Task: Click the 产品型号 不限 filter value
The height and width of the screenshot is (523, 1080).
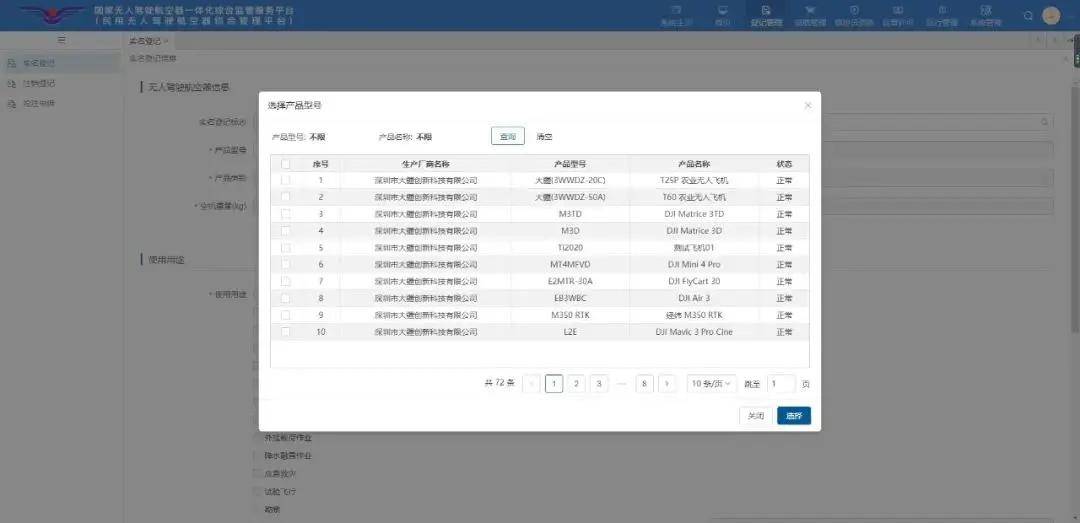Action: point(317,137)
